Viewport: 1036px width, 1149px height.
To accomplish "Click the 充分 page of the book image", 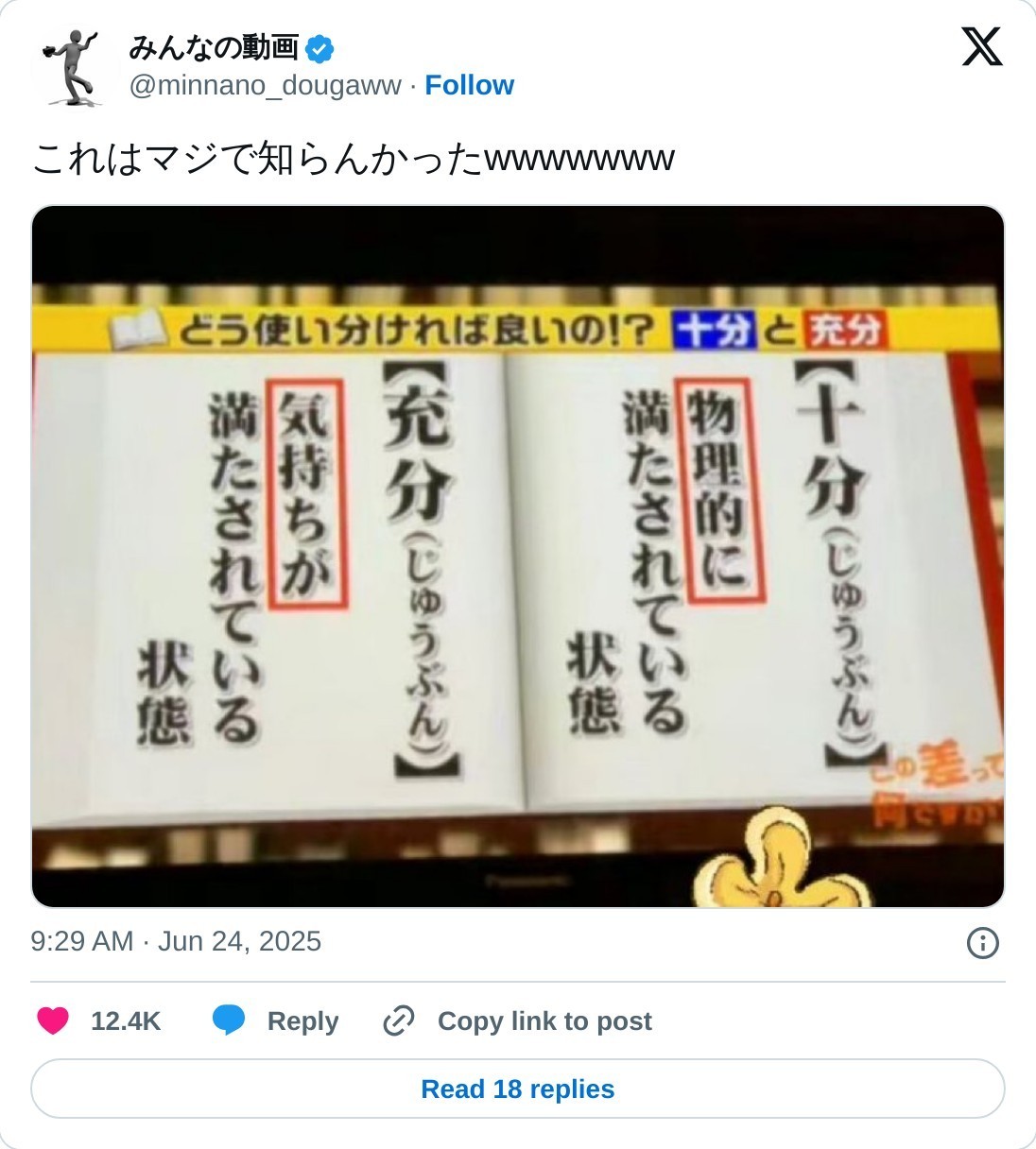I will point(274,576).
